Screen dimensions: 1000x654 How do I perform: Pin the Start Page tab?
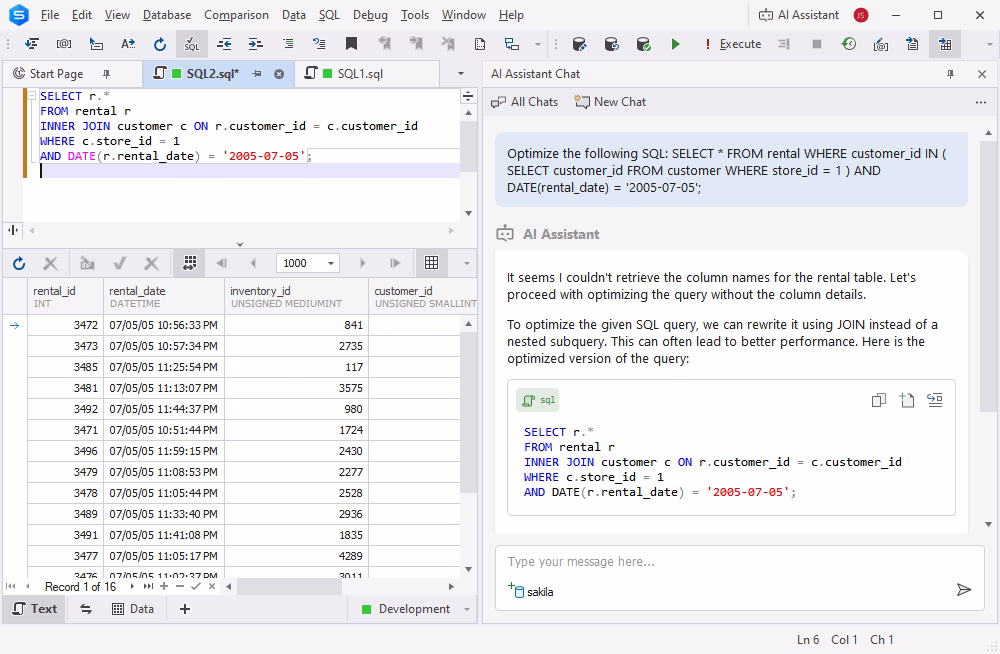[107, 74]
